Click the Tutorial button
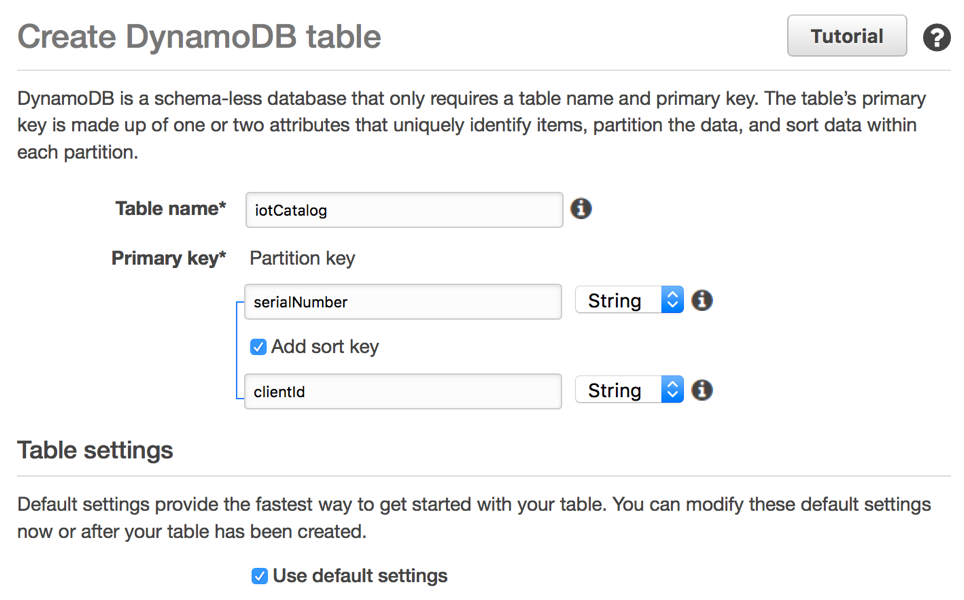 click(847, 36)
